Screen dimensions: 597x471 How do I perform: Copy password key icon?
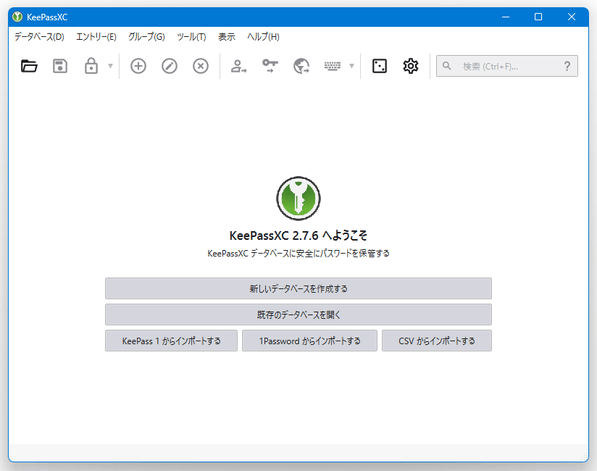point(270,66)
